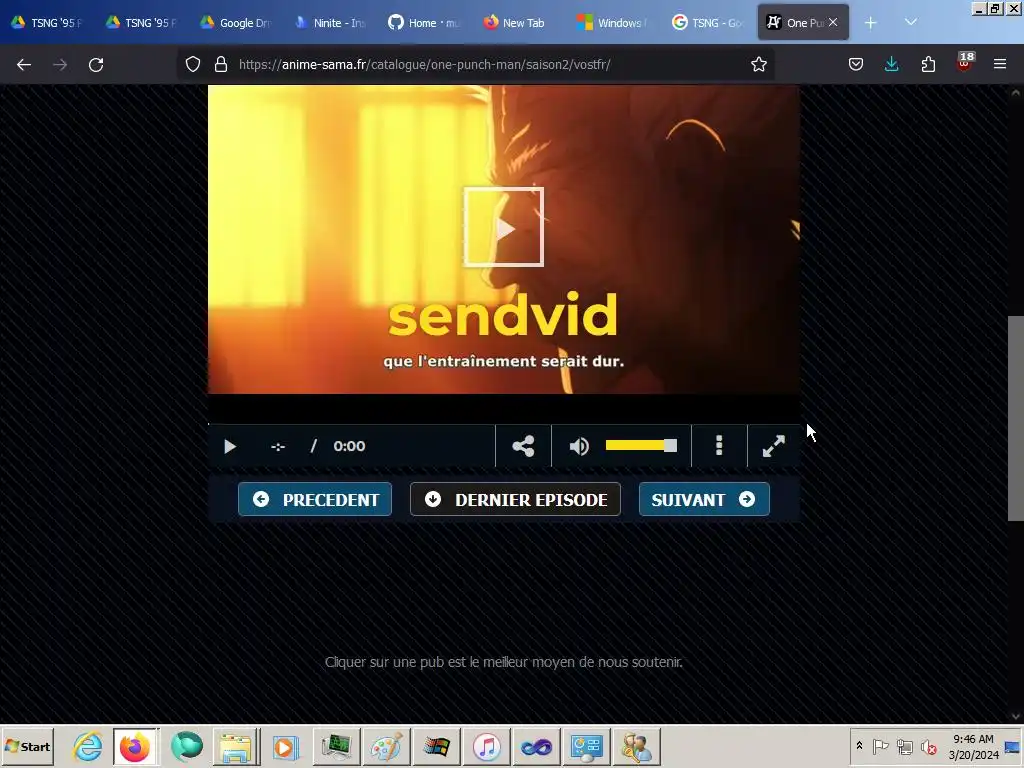Jump to DERNIER EPISODE
This screenshot has height=768, width=1024.
pyautogui.click(x=515, y=500)
